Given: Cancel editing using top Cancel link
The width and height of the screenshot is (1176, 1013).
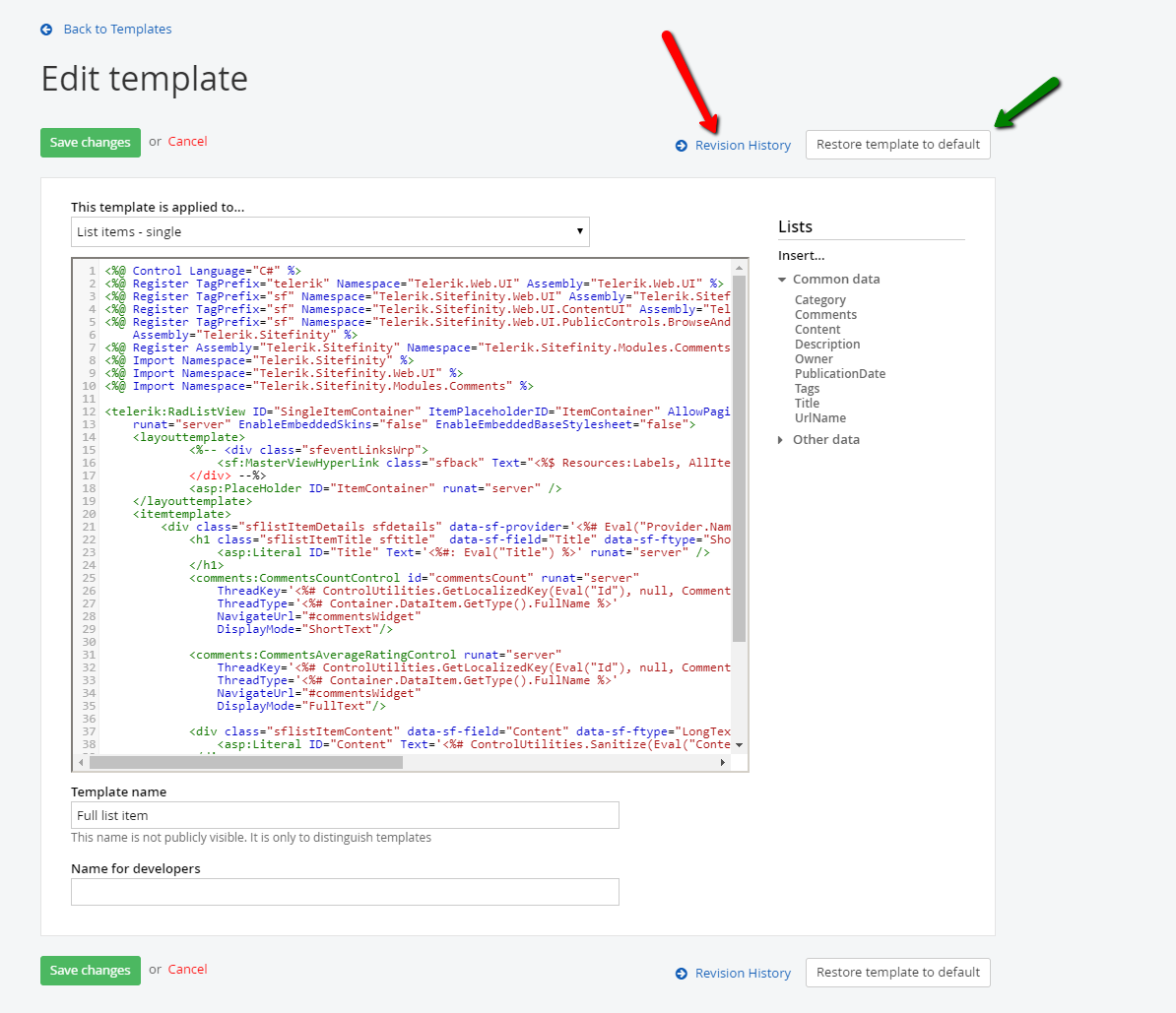Looking at the screenshot, I should click(187, 142).
